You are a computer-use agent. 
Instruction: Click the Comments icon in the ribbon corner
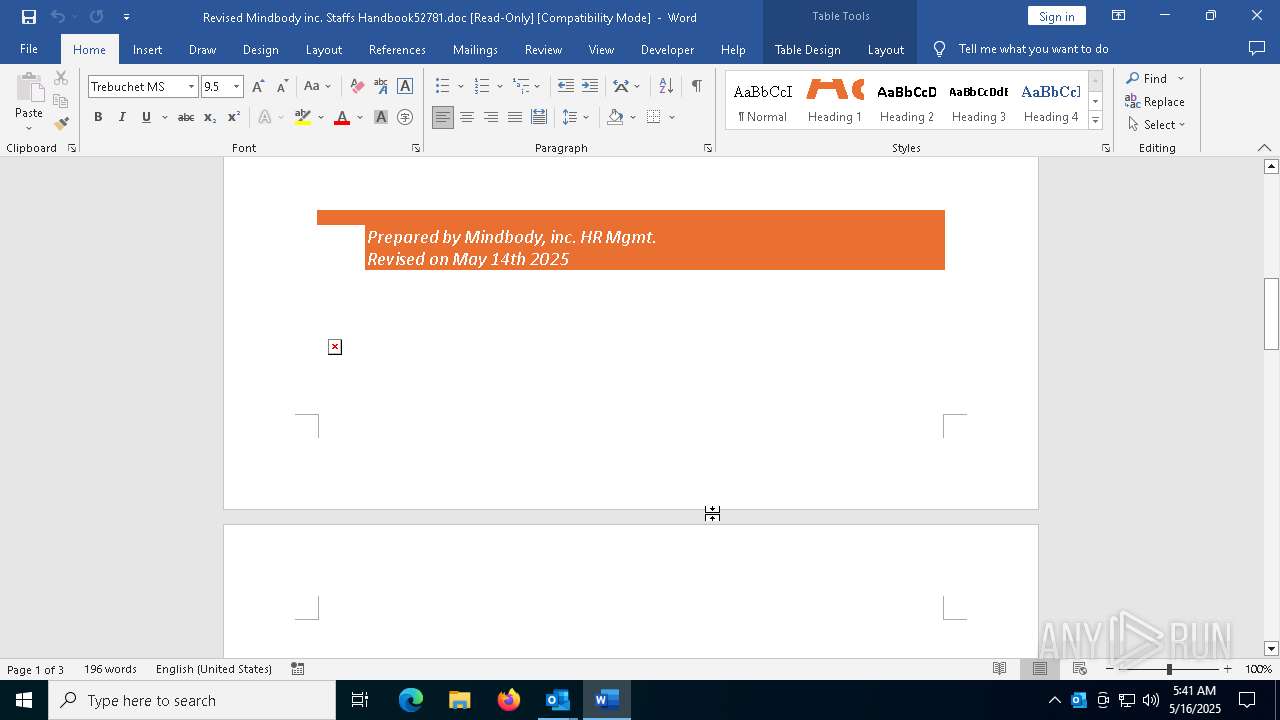(x=1257, y=49)
